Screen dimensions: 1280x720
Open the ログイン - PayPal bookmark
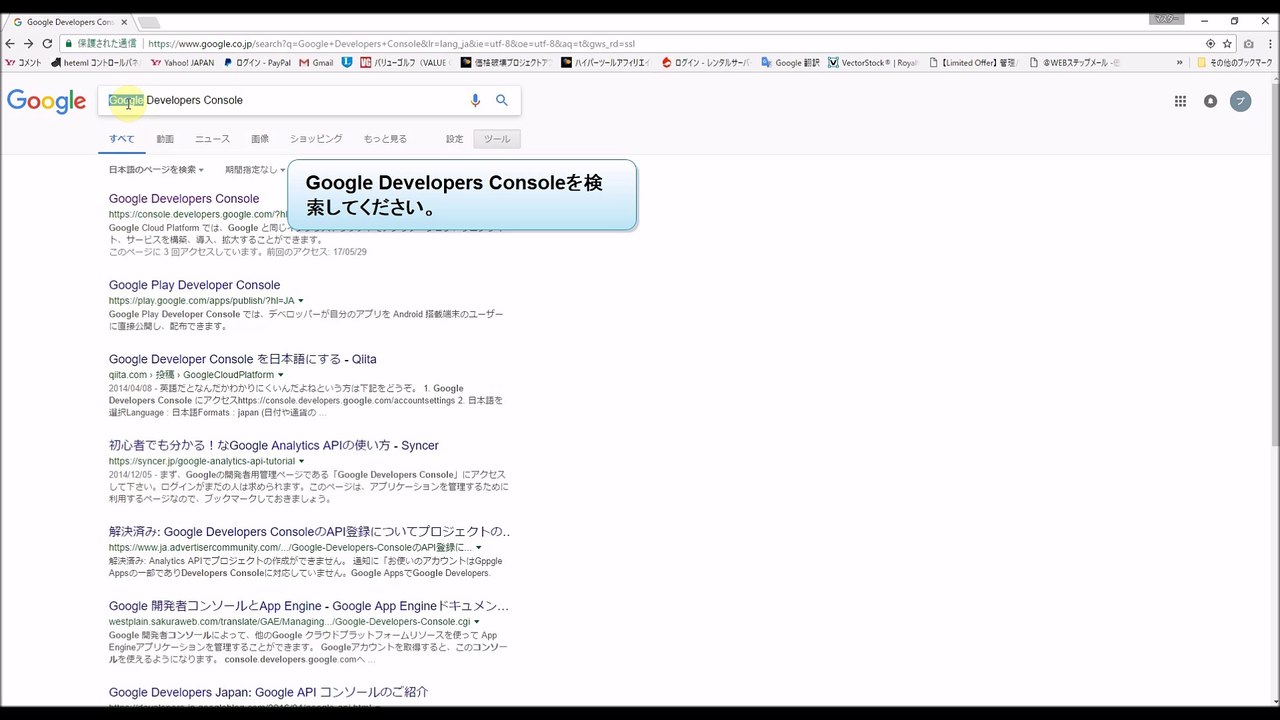[258, 63]
